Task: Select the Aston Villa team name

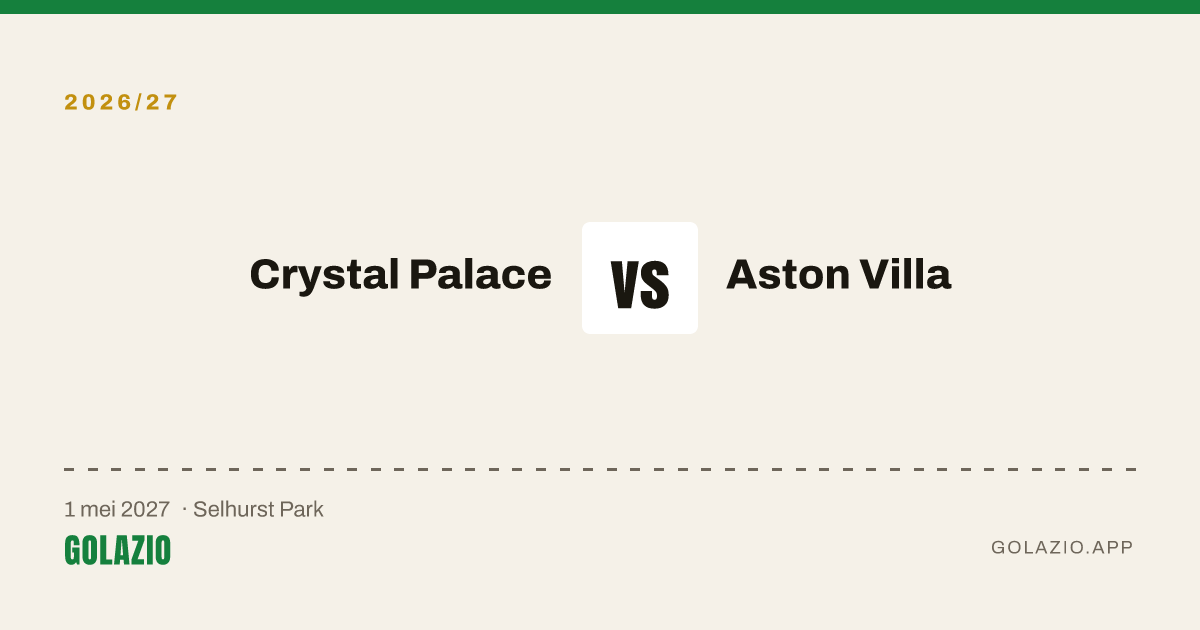Action: [838, 274]
